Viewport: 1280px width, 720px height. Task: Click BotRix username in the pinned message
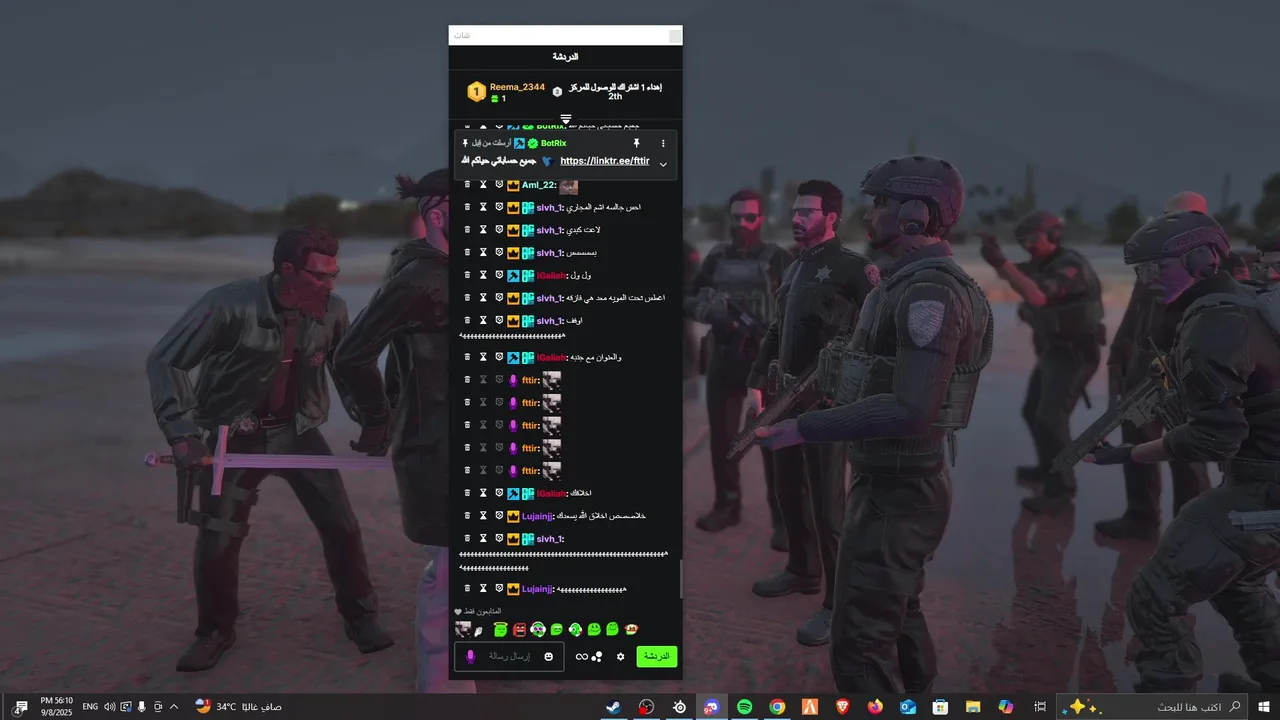pyautogui.click(x=553, y=144)
